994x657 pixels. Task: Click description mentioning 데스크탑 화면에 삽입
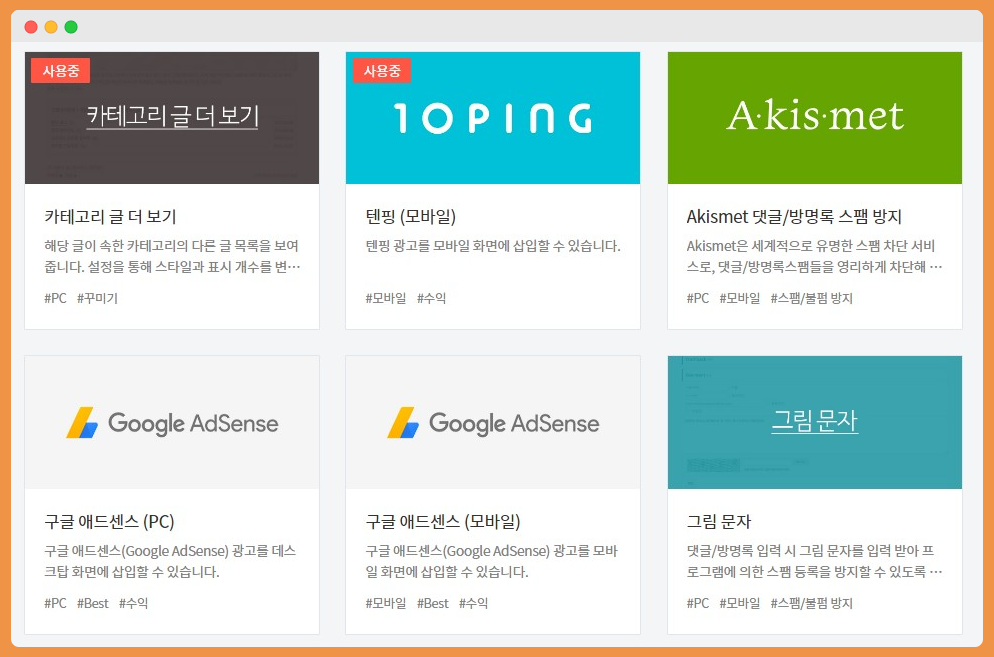tap(170, 561)
